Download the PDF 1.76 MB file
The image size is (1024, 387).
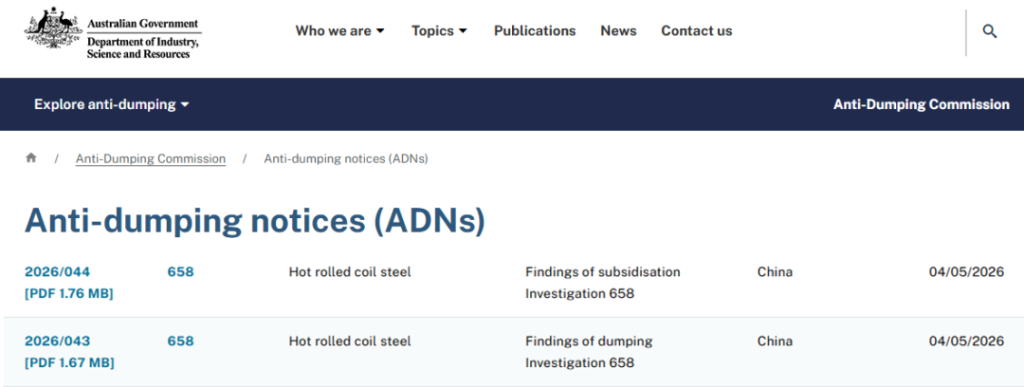(69, 294)
